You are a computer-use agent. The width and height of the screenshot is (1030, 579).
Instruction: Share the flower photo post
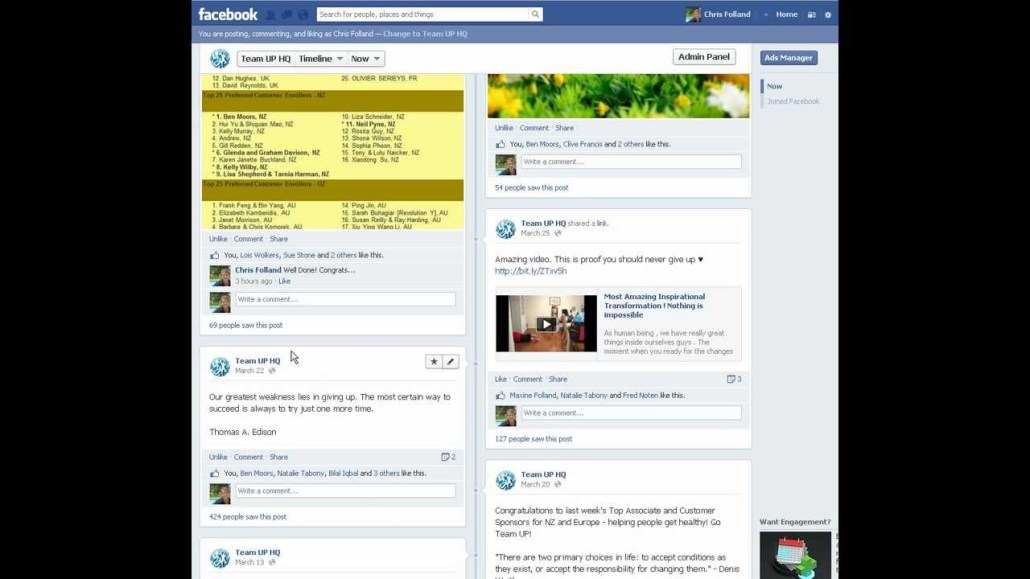pyautogui.click(x=564, y=128)
